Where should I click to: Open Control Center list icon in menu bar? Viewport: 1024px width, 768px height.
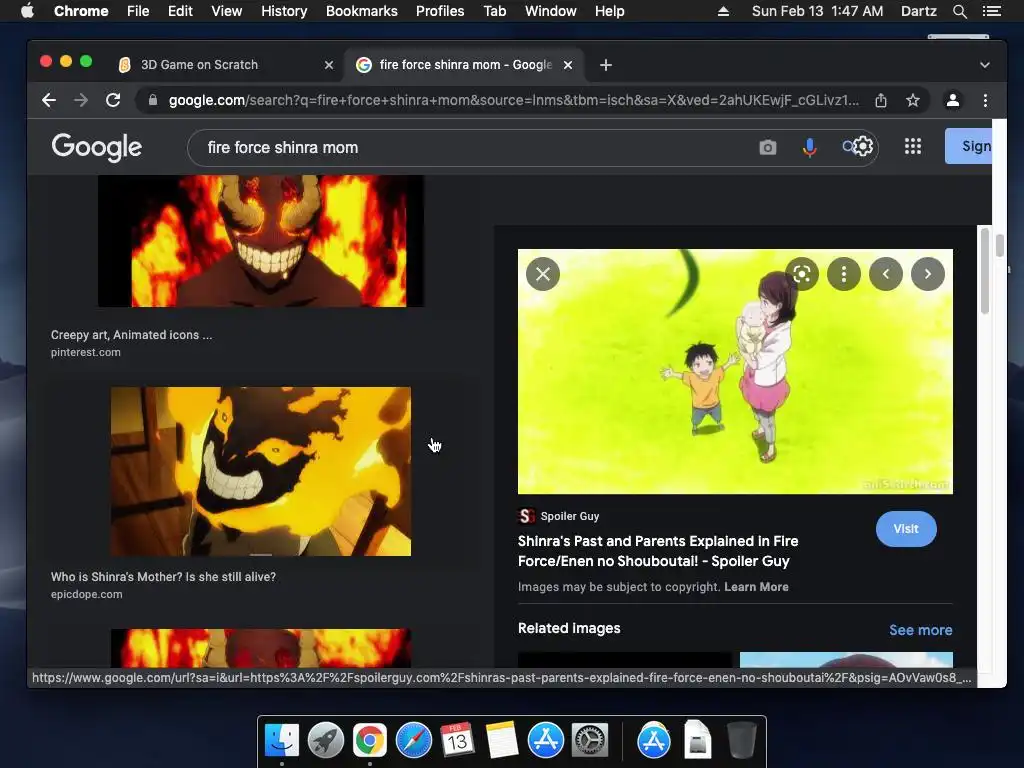pyautogui.click(x=991, y=11)
